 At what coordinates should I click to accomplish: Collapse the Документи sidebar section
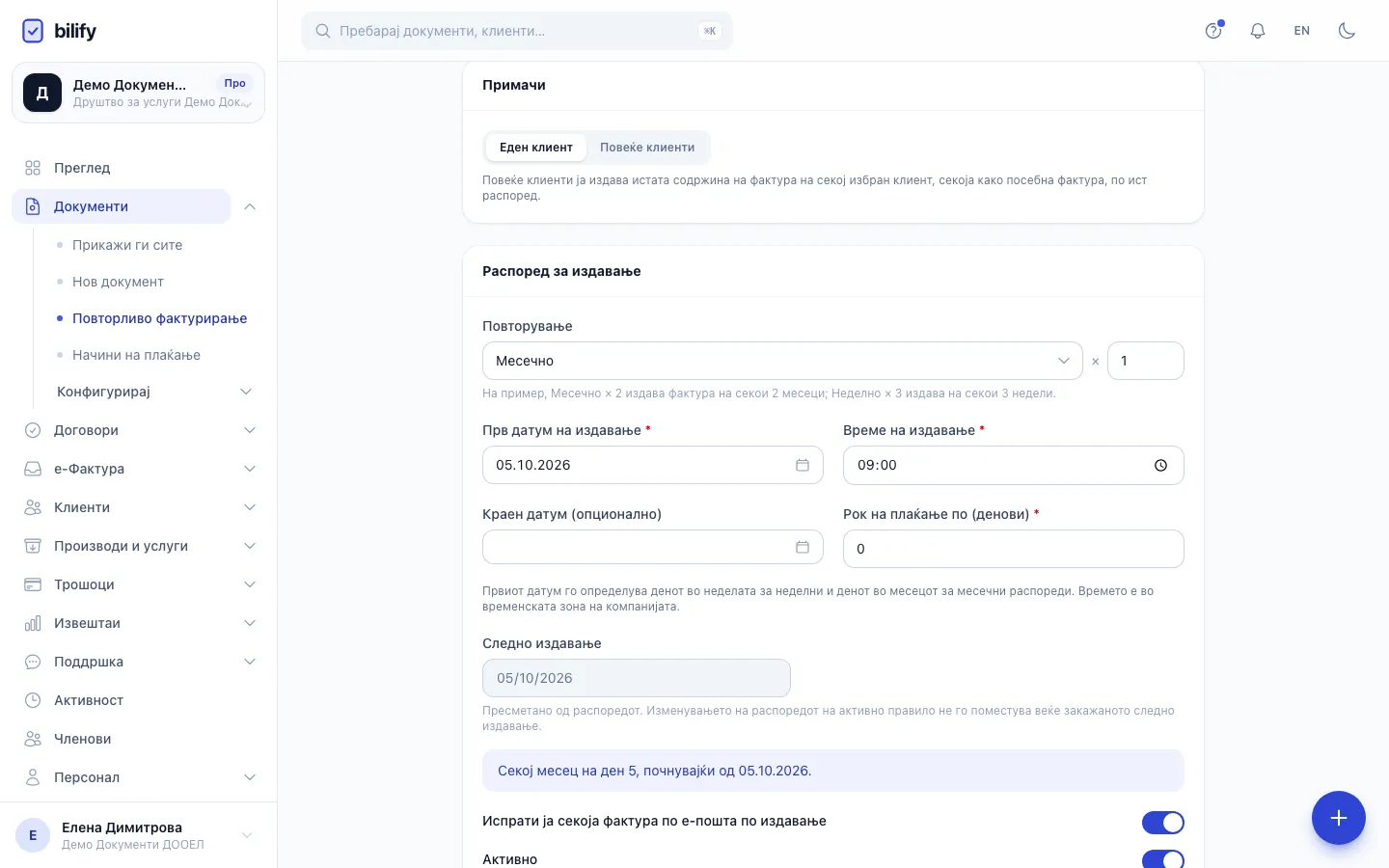pos(250,206)
